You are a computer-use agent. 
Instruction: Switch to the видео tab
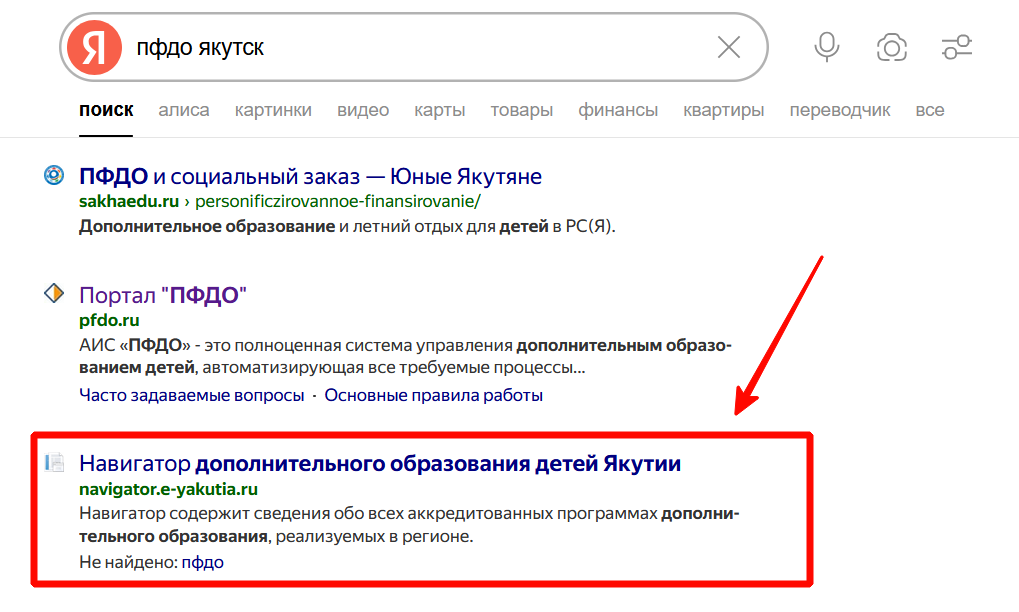363,110
